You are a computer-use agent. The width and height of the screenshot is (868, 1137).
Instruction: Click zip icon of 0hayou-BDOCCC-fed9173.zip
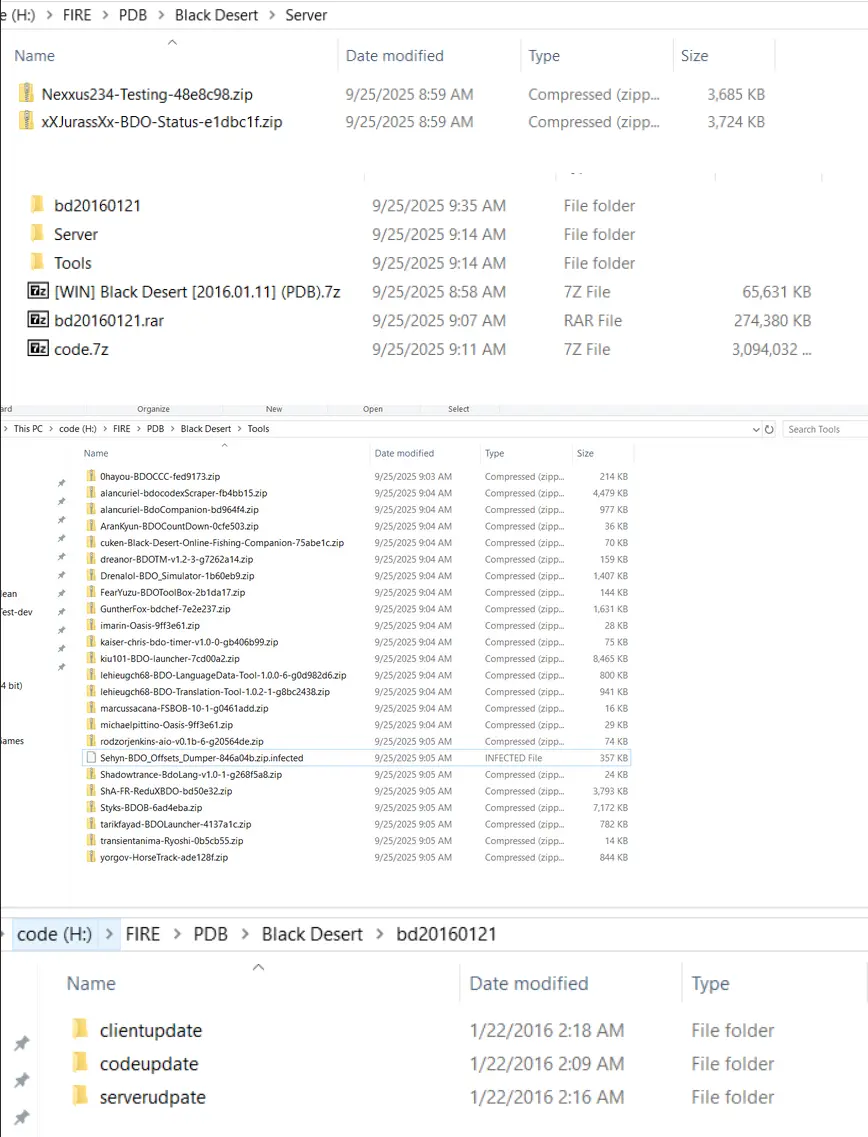[91, 476]
